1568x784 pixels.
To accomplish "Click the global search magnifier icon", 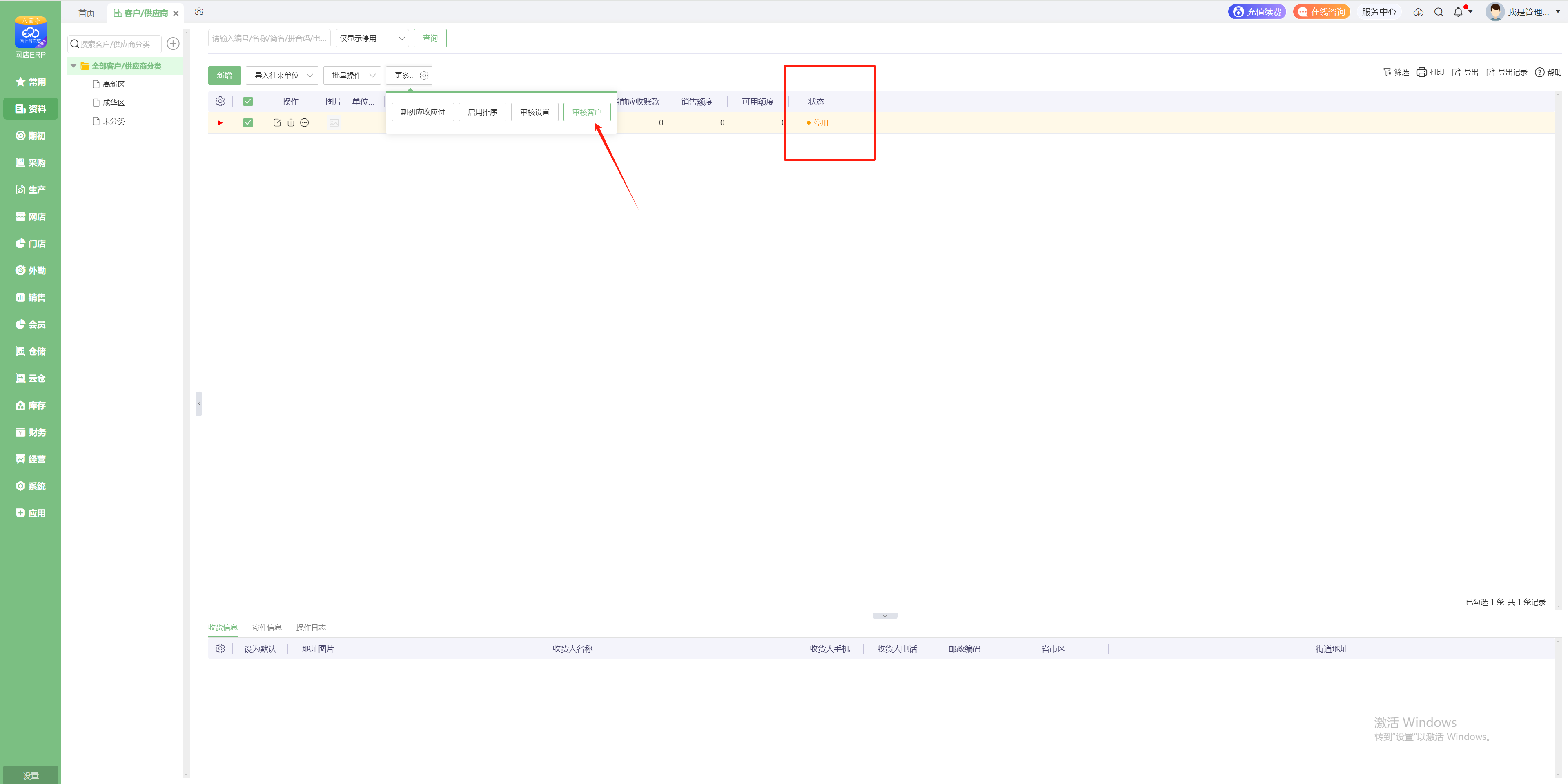I will pyautogui.click(x=1438, y=11).
